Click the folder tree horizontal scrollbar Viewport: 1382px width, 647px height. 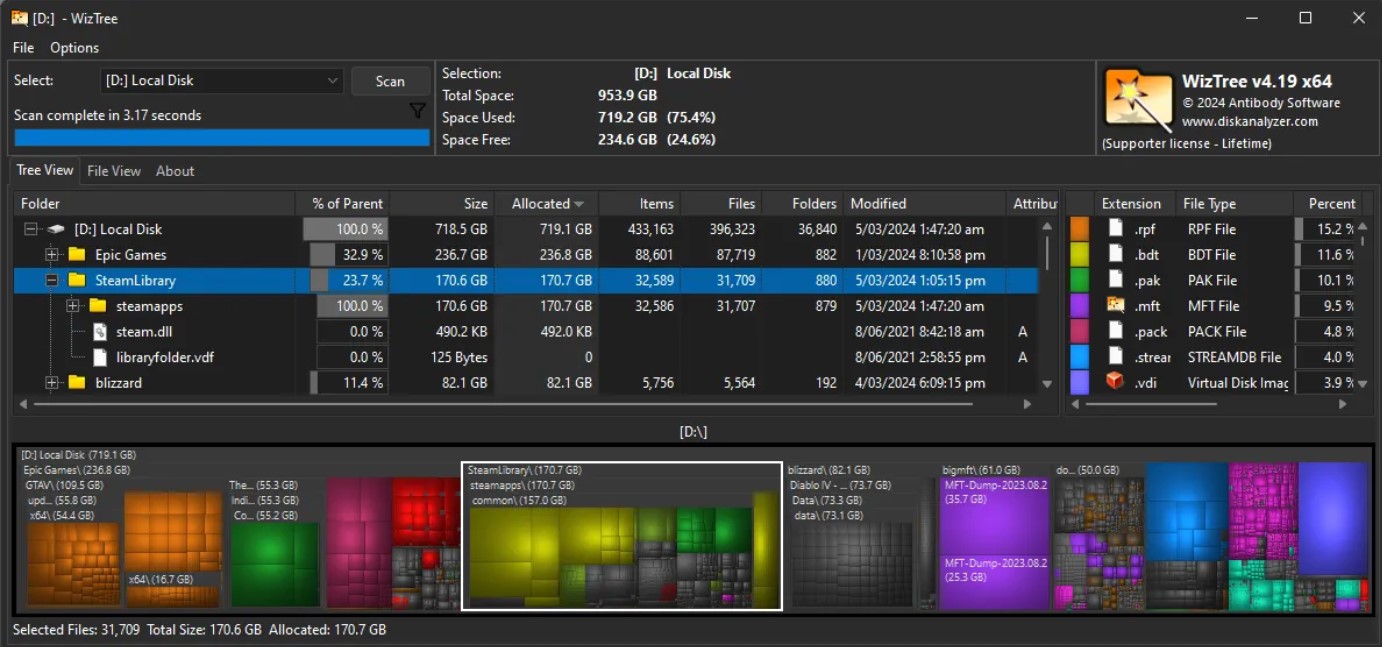tap(524, 404)
